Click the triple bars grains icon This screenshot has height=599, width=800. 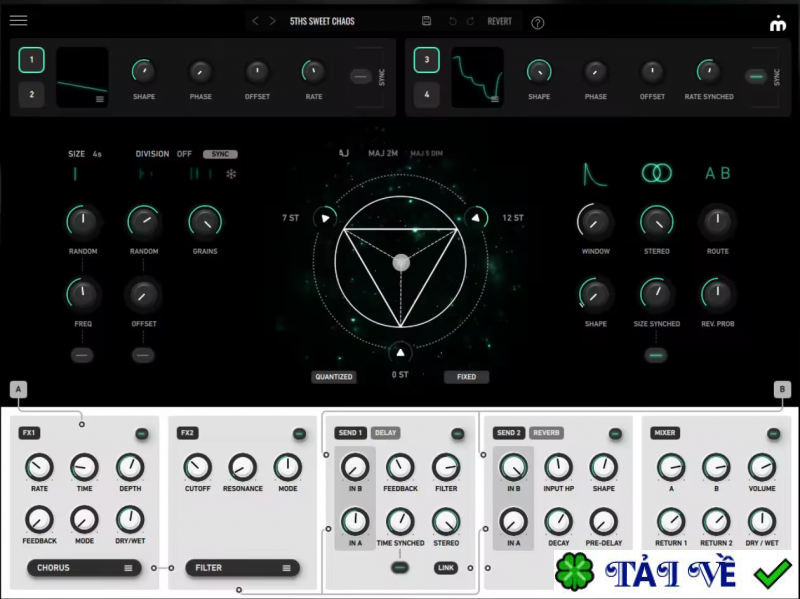point(201,174)
